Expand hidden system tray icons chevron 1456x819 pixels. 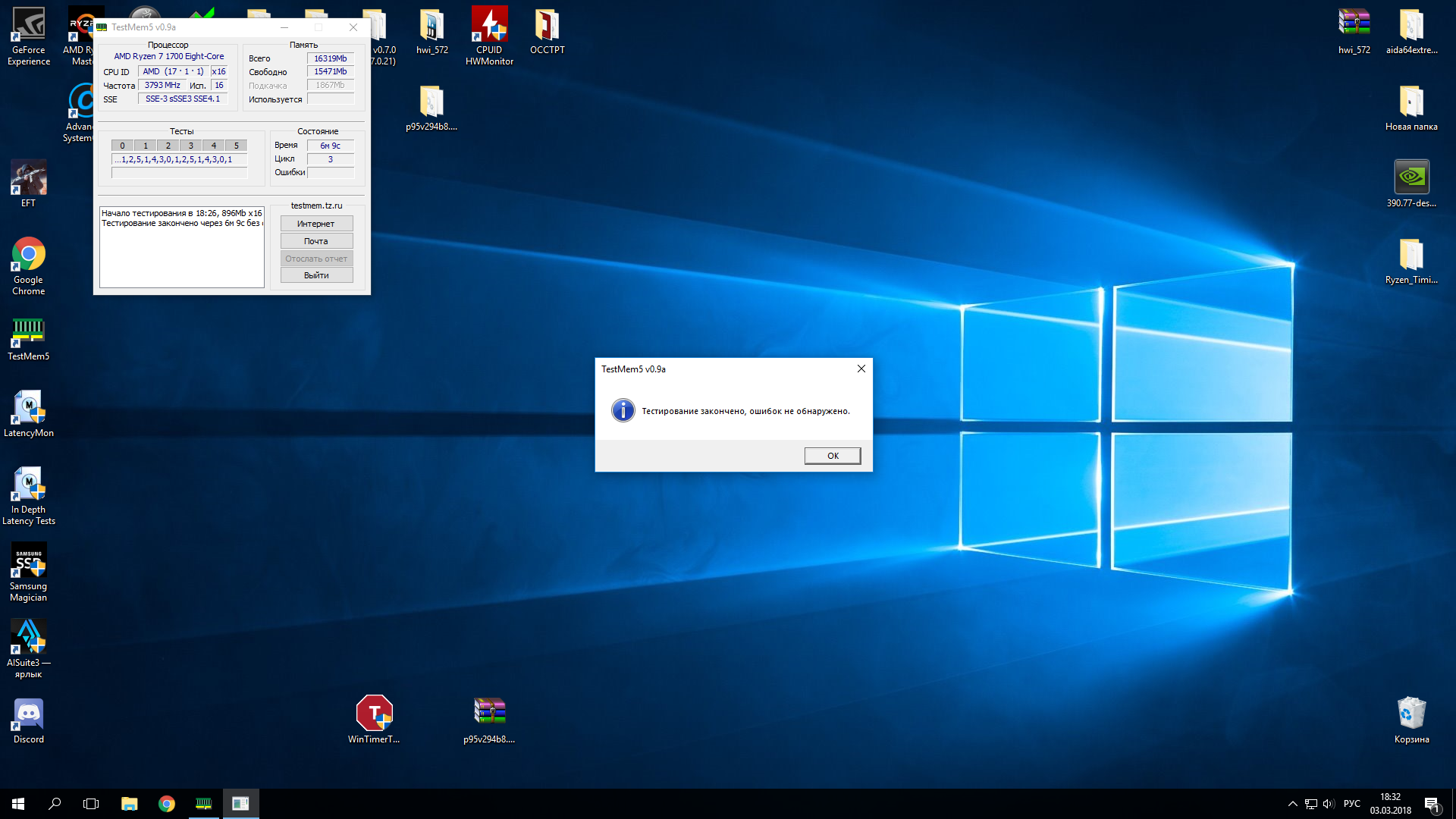(1292, 804)
